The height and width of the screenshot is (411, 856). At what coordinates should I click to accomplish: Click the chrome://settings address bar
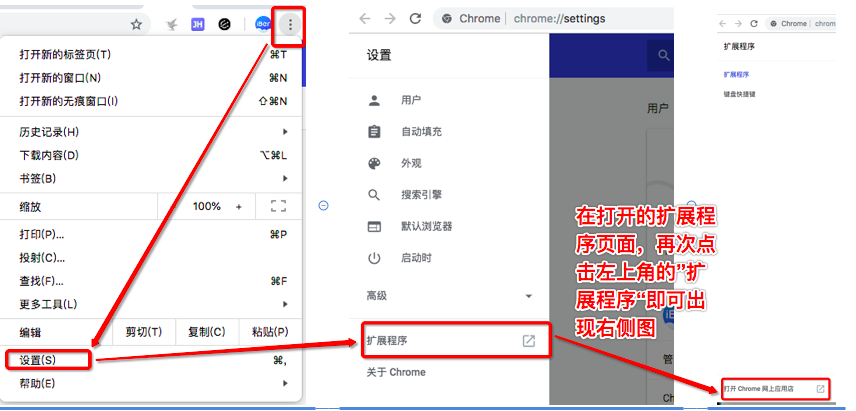[554, 19]
